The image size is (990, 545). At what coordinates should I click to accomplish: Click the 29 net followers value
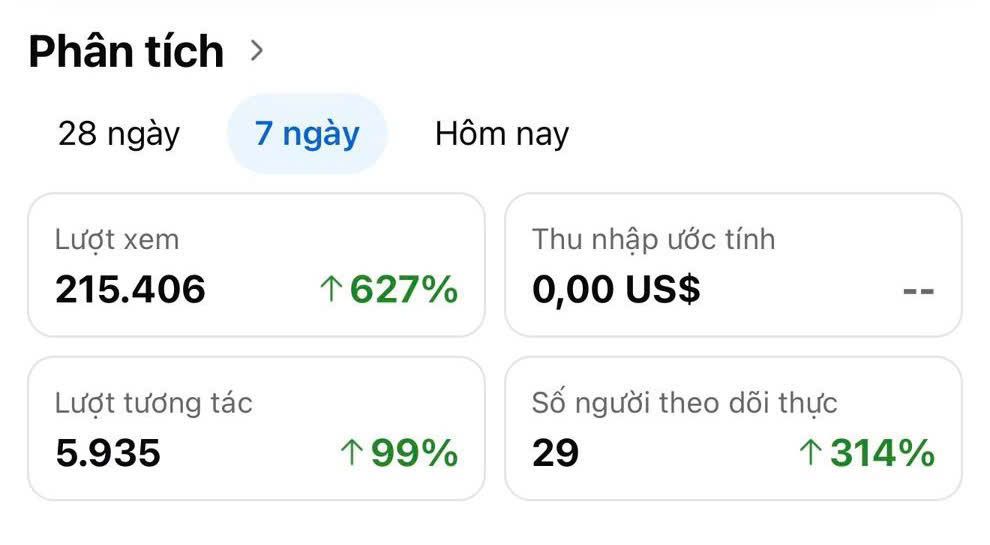tap(555, 454)
